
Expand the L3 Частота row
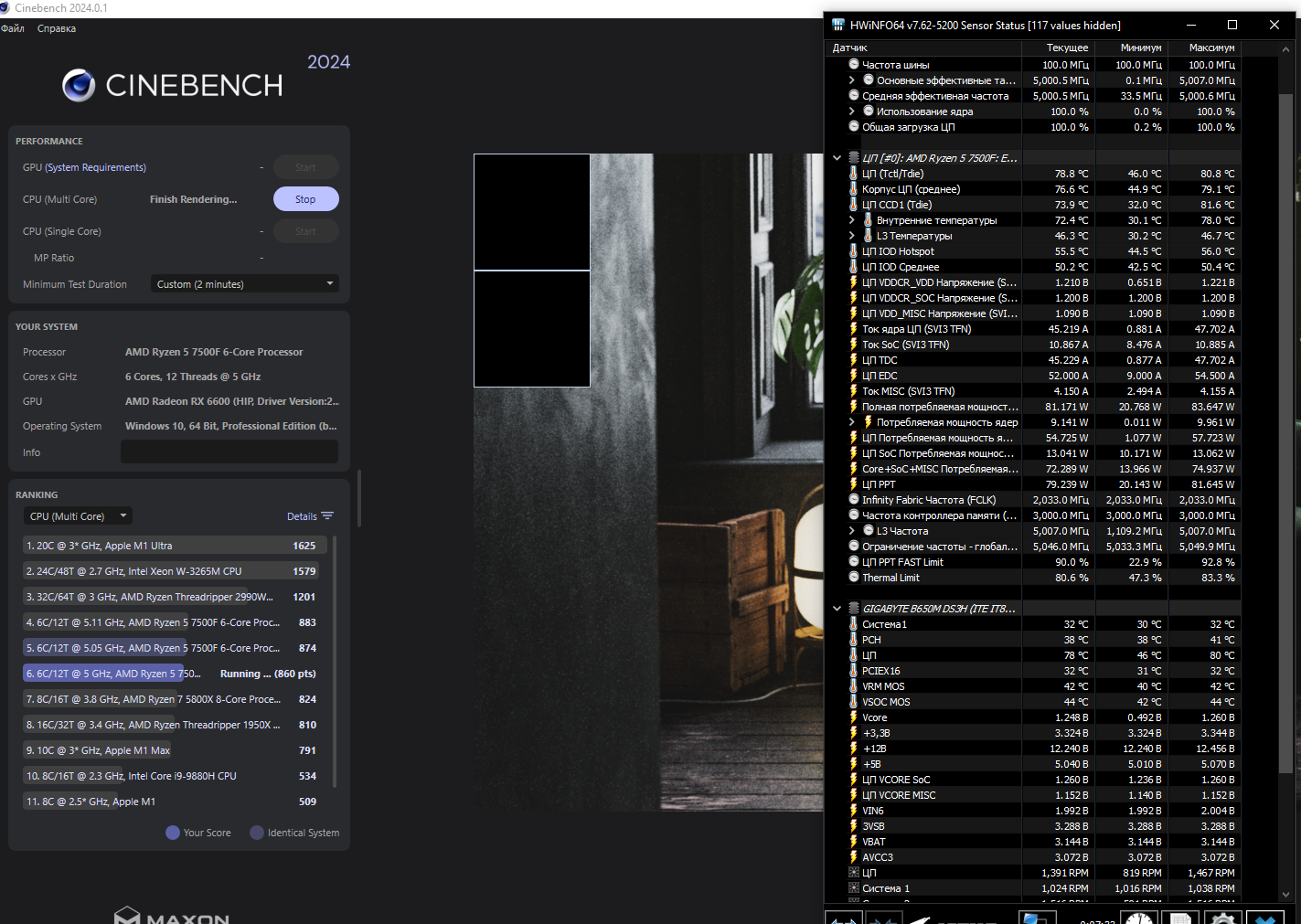(852, 531)
